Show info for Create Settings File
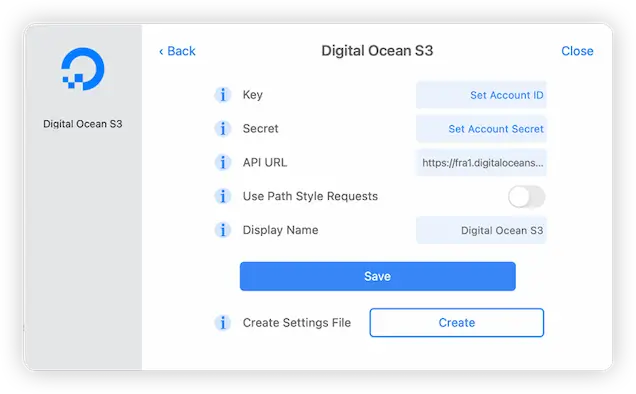This screenshot has width=636, height=394. 223,323
